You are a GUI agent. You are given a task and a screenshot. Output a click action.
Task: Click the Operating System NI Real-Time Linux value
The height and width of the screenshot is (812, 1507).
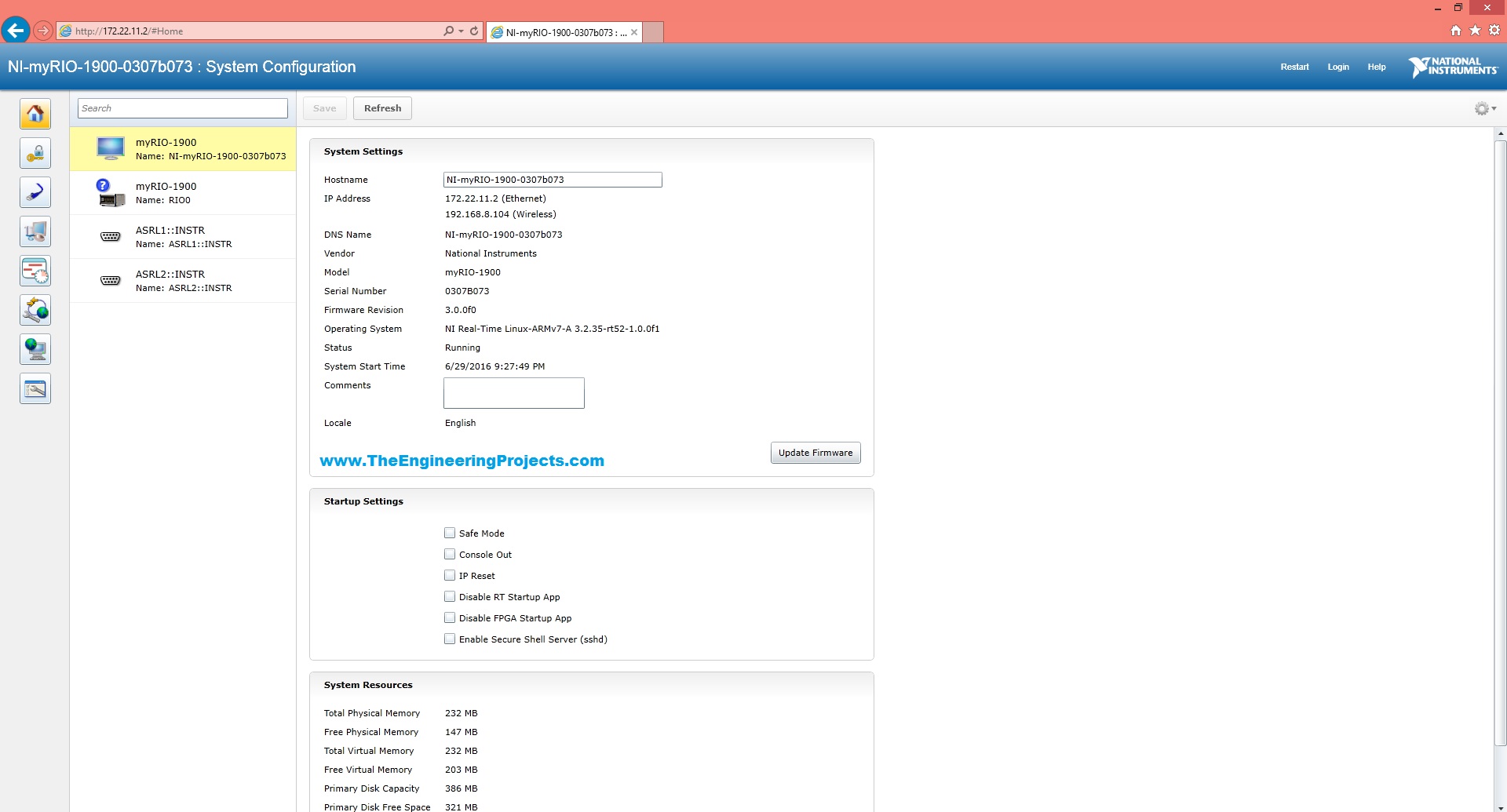tap(553, 329)
